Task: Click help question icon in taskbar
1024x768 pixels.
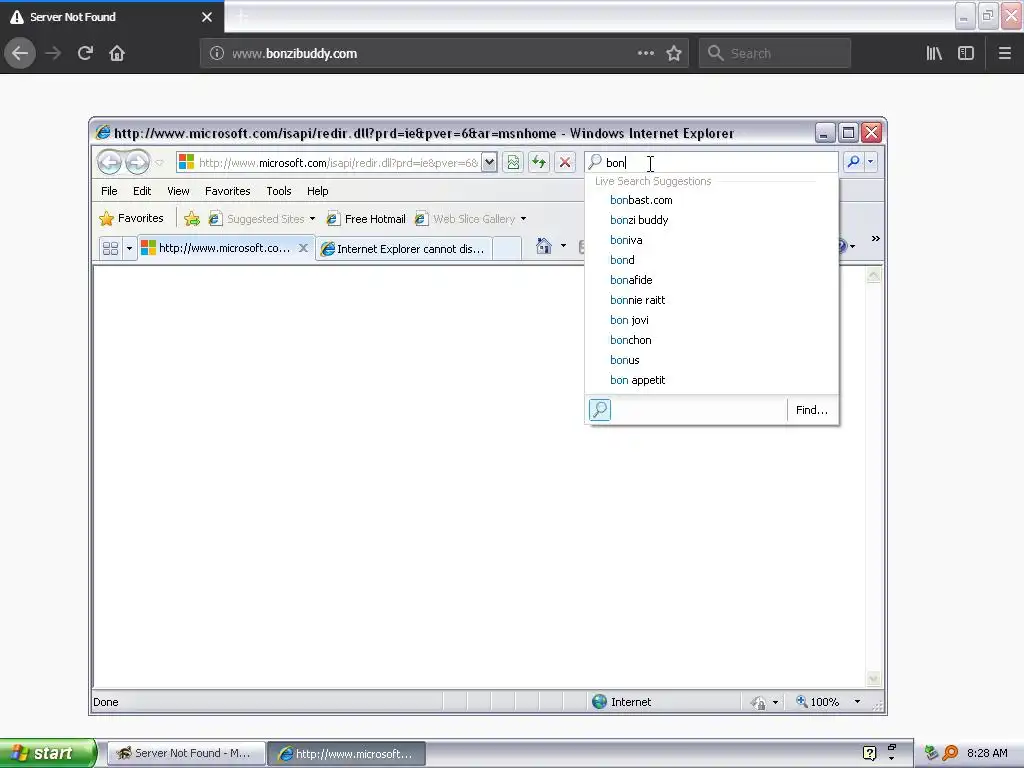Action: [x=869, y=753]
